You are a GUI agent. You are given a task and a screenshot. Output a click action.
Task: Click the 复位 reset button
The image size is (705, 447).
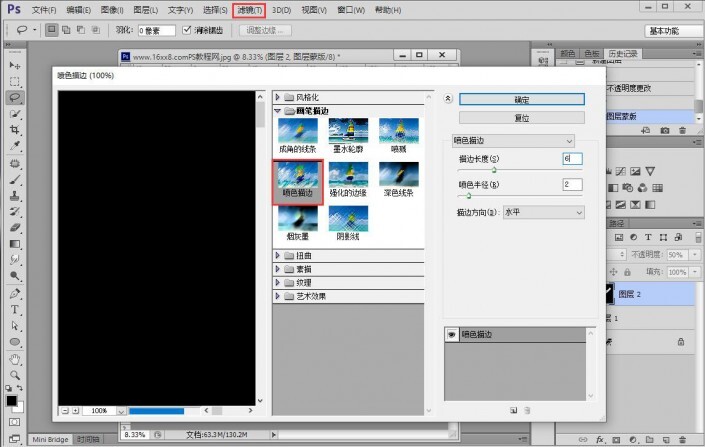point(521,118)
